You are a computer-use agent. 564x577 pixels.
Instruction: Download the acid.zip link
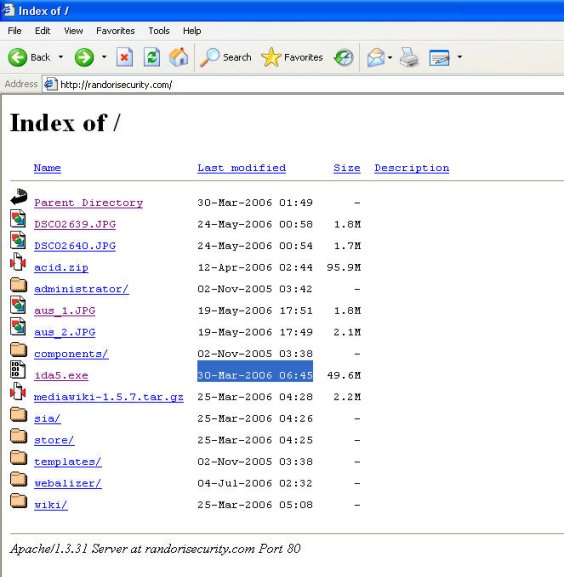coord(61,268)
